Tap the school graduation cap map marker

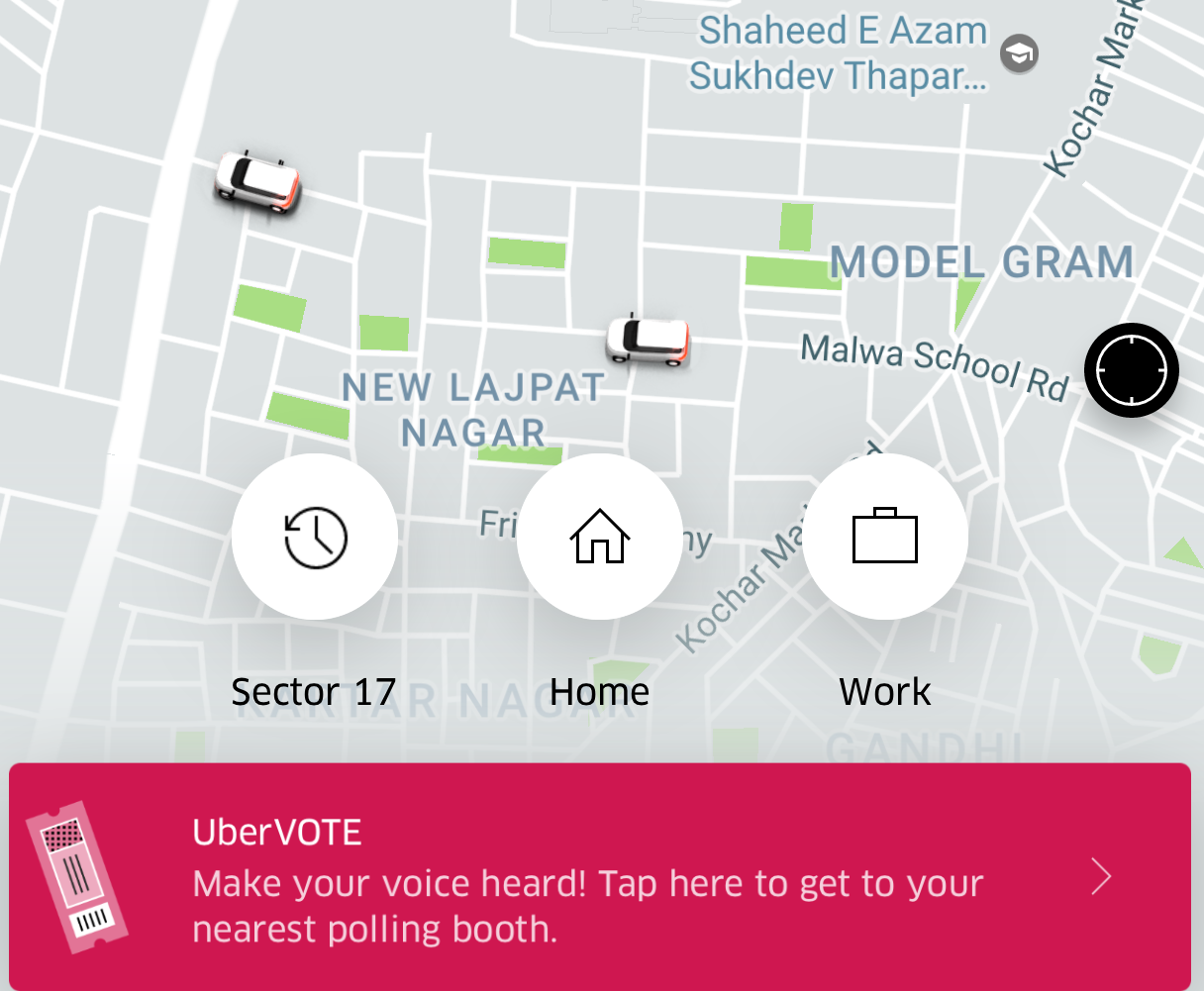1019,53
